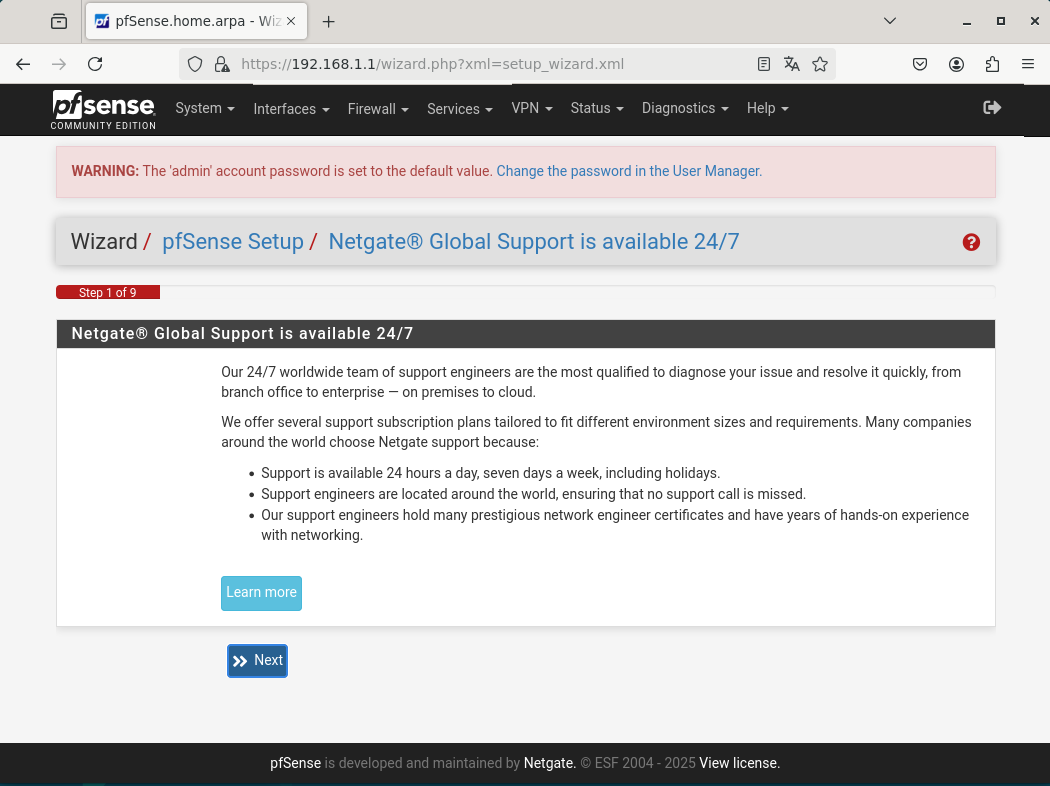Open the Netgate link in the footer

pos(549,763)
